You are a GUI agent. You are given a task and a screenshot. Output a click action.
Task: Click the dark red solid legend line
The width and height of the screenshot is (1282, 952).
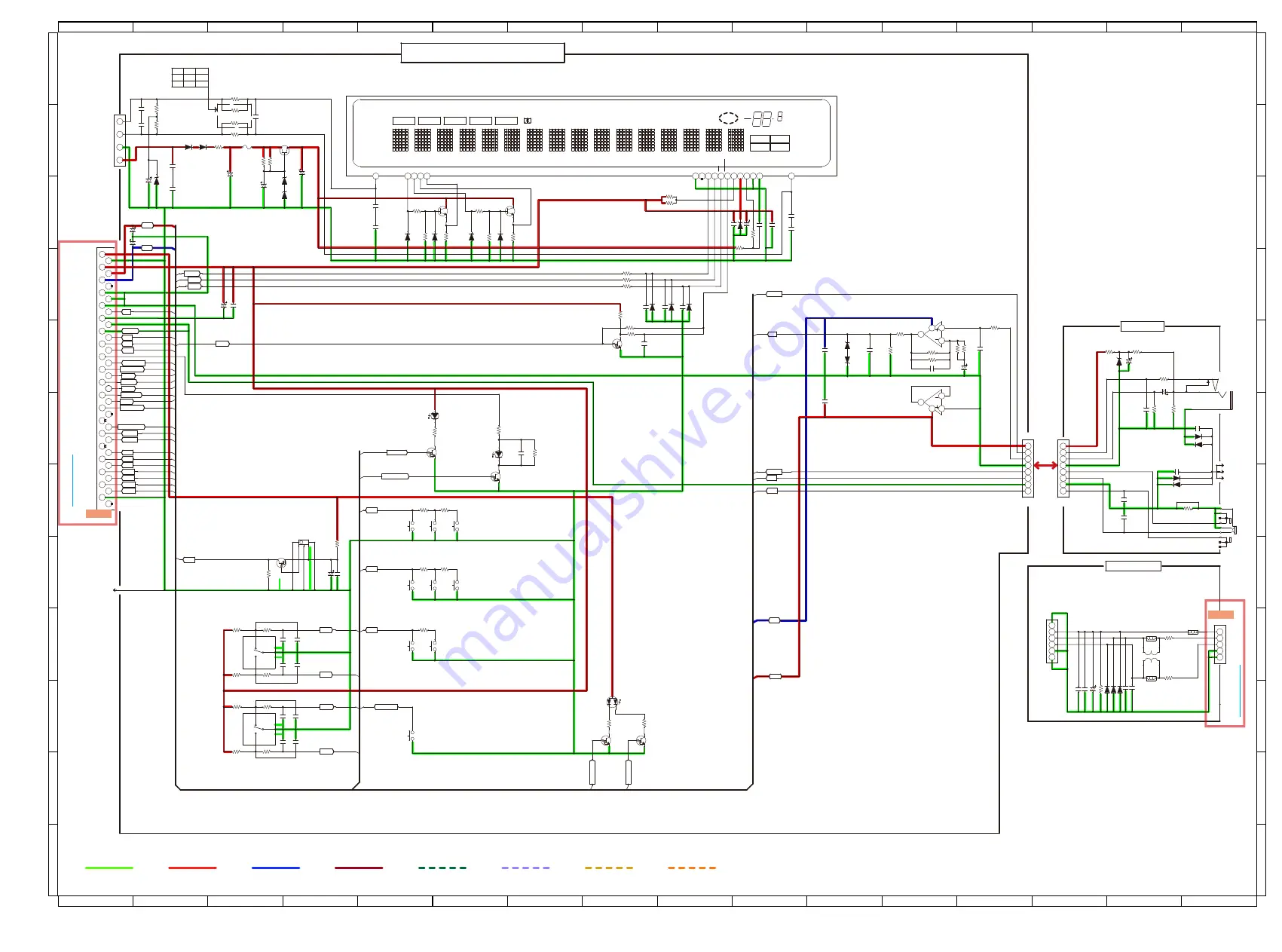click(x=359, y=868)
